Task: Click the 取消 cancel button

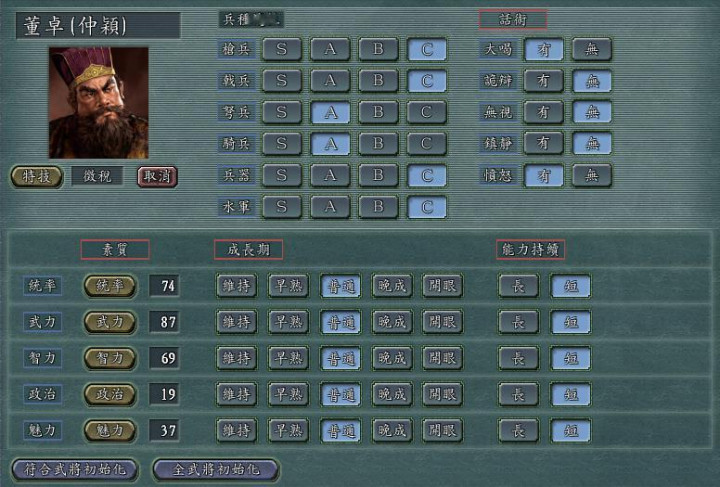Action: click(157, 177)
